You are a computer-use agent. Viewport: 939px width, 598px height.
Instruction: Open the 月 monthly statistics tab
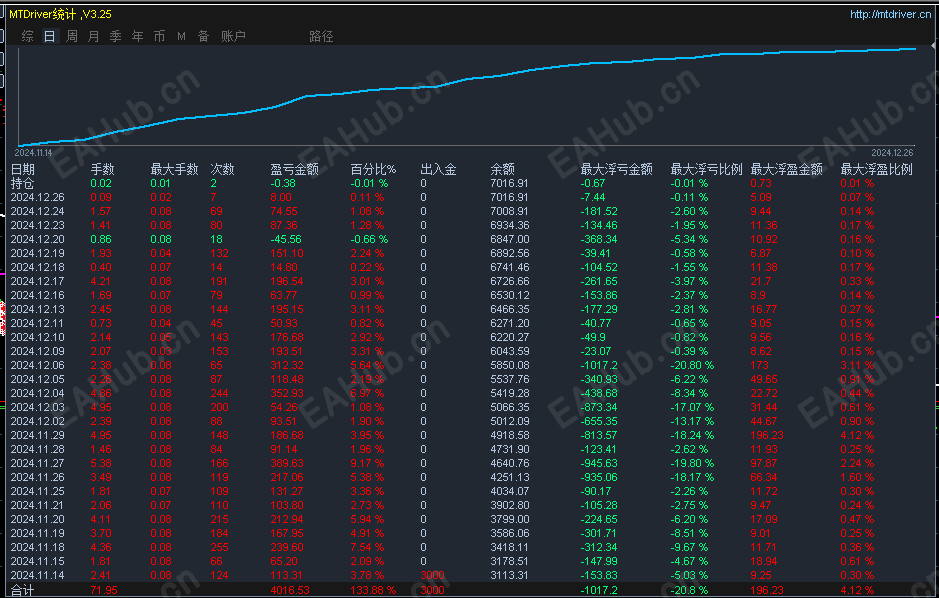point(93,37)
